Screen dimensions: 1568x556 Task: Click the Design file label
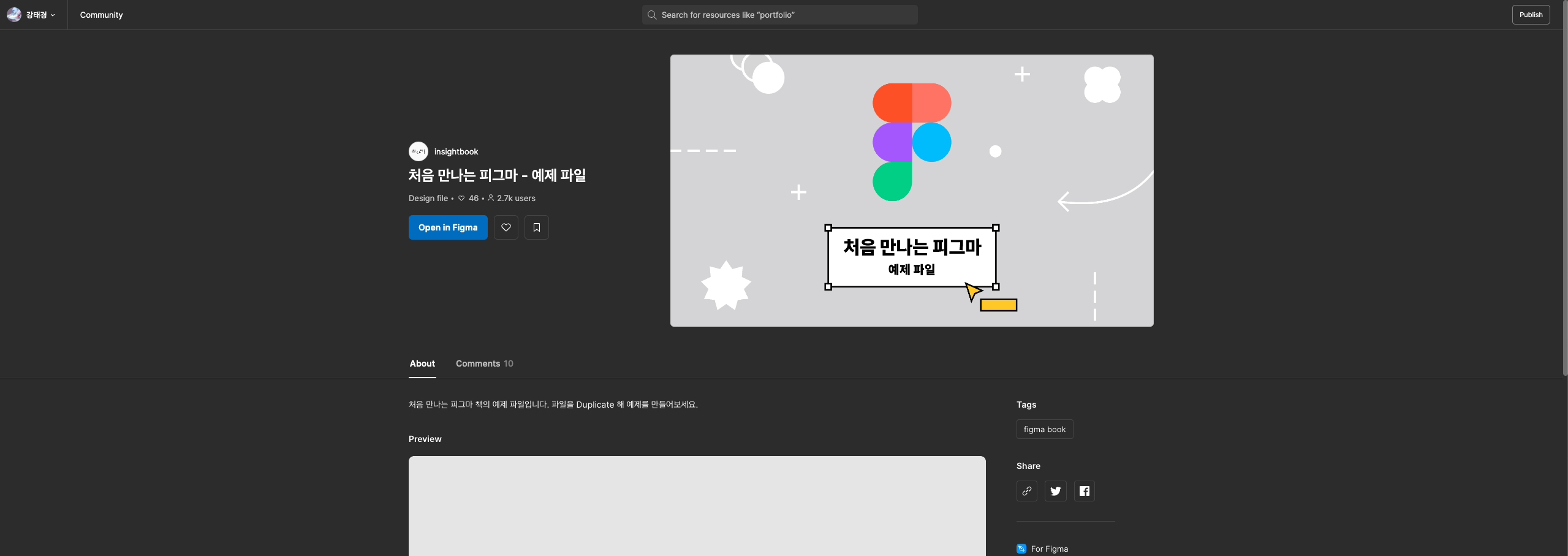point(428,198)
